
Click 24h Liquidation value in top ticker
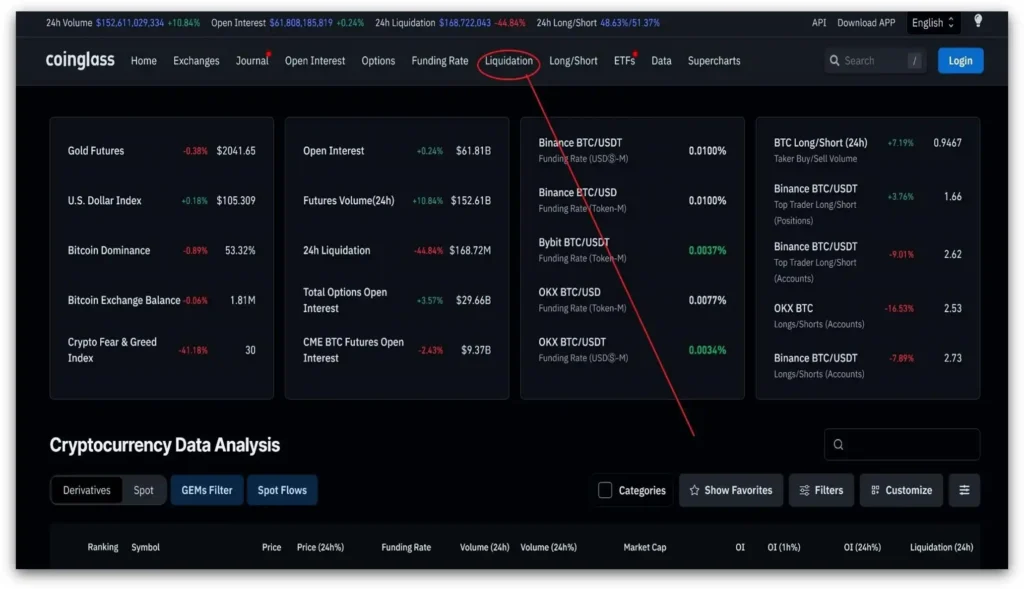pyautogui.click(x=464, y=23)
